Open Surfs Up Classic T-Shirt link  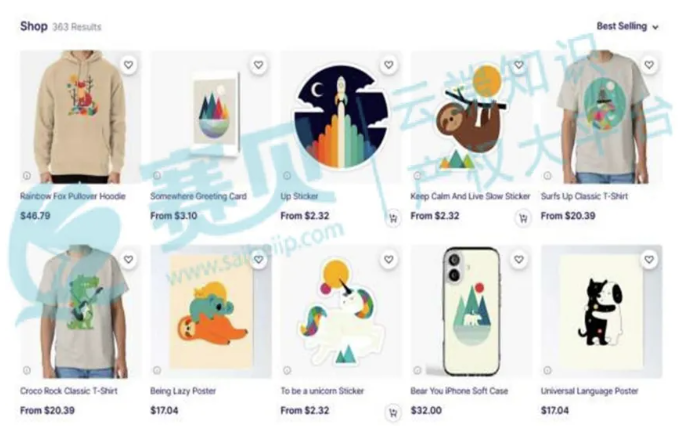(x=584, y=196)
